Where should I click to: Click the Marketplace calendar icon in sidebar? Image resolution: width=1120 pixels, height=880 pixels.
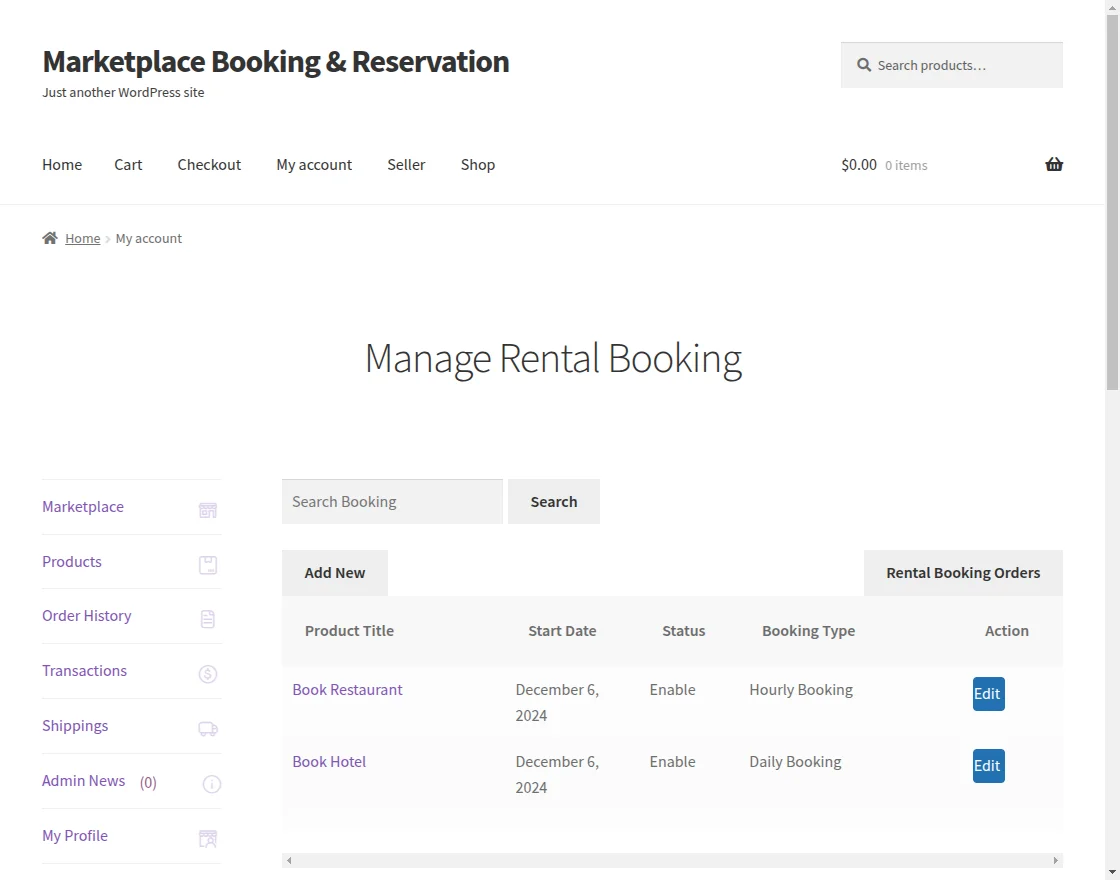(207, 510)
